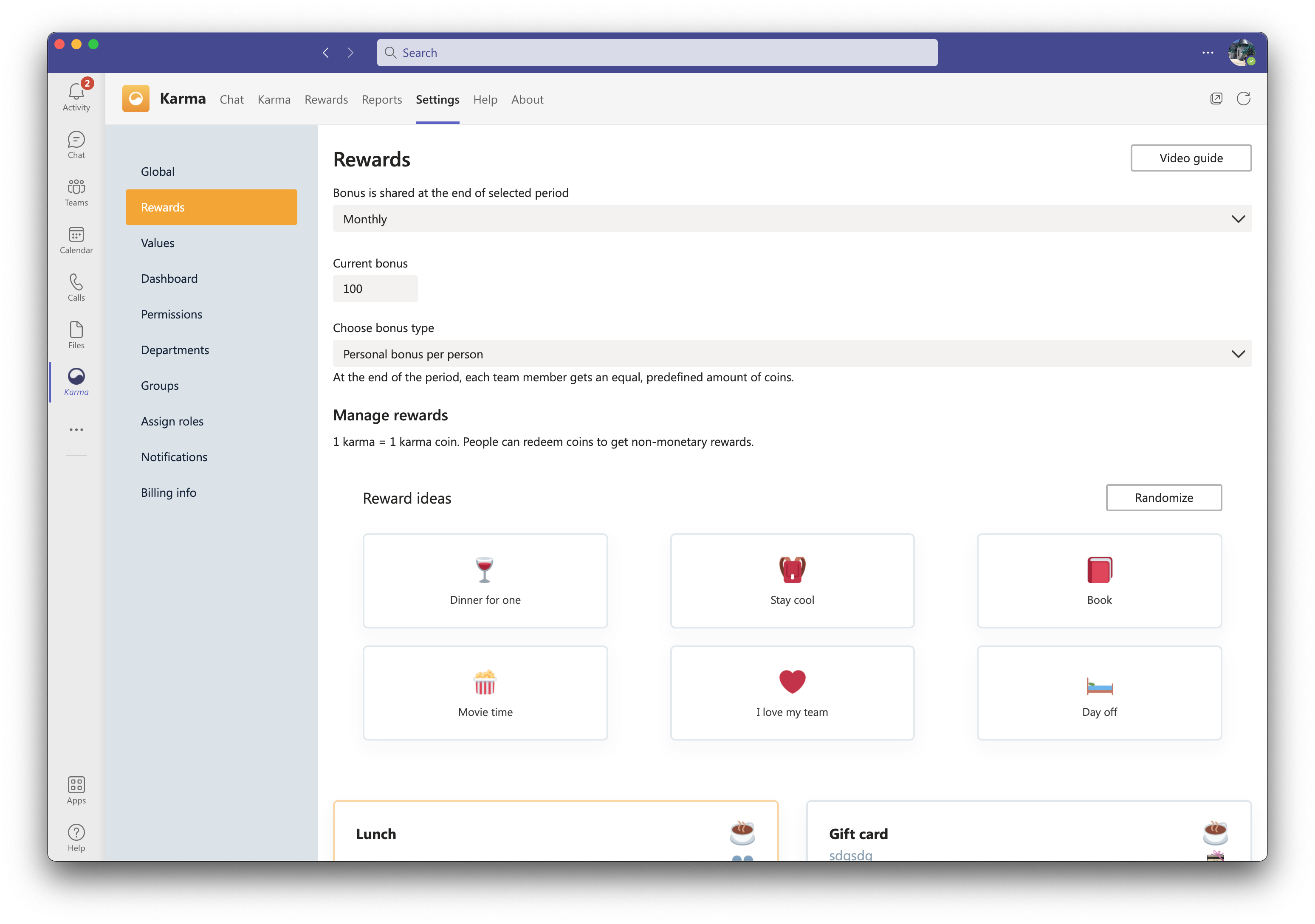This screenshot has height=924, width=1315.
Task: Click the Randomize button
Action: pos(1163,498)
